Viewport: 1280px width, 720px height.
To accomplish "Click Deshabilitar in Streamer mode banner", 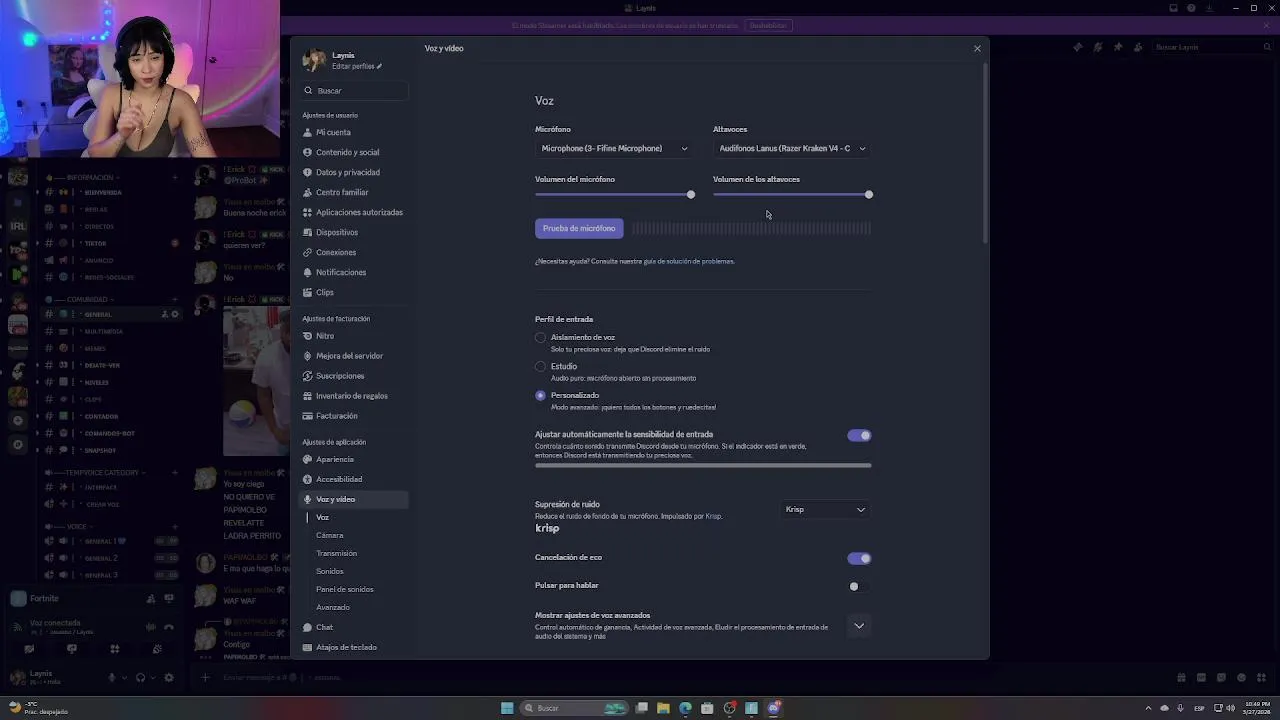I will coord(768,25).
